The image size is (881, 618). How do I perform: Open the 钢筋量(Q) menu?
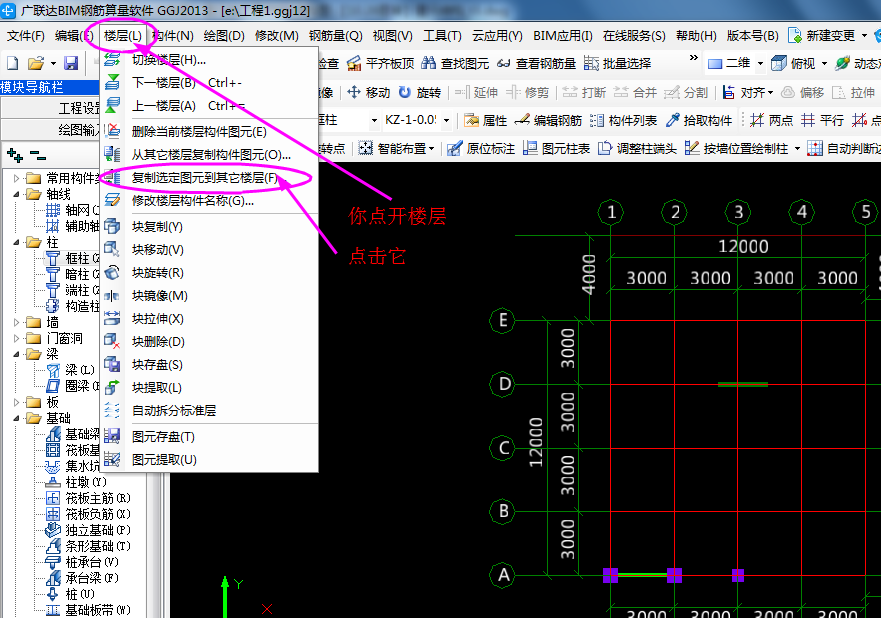tap(335, 35)
